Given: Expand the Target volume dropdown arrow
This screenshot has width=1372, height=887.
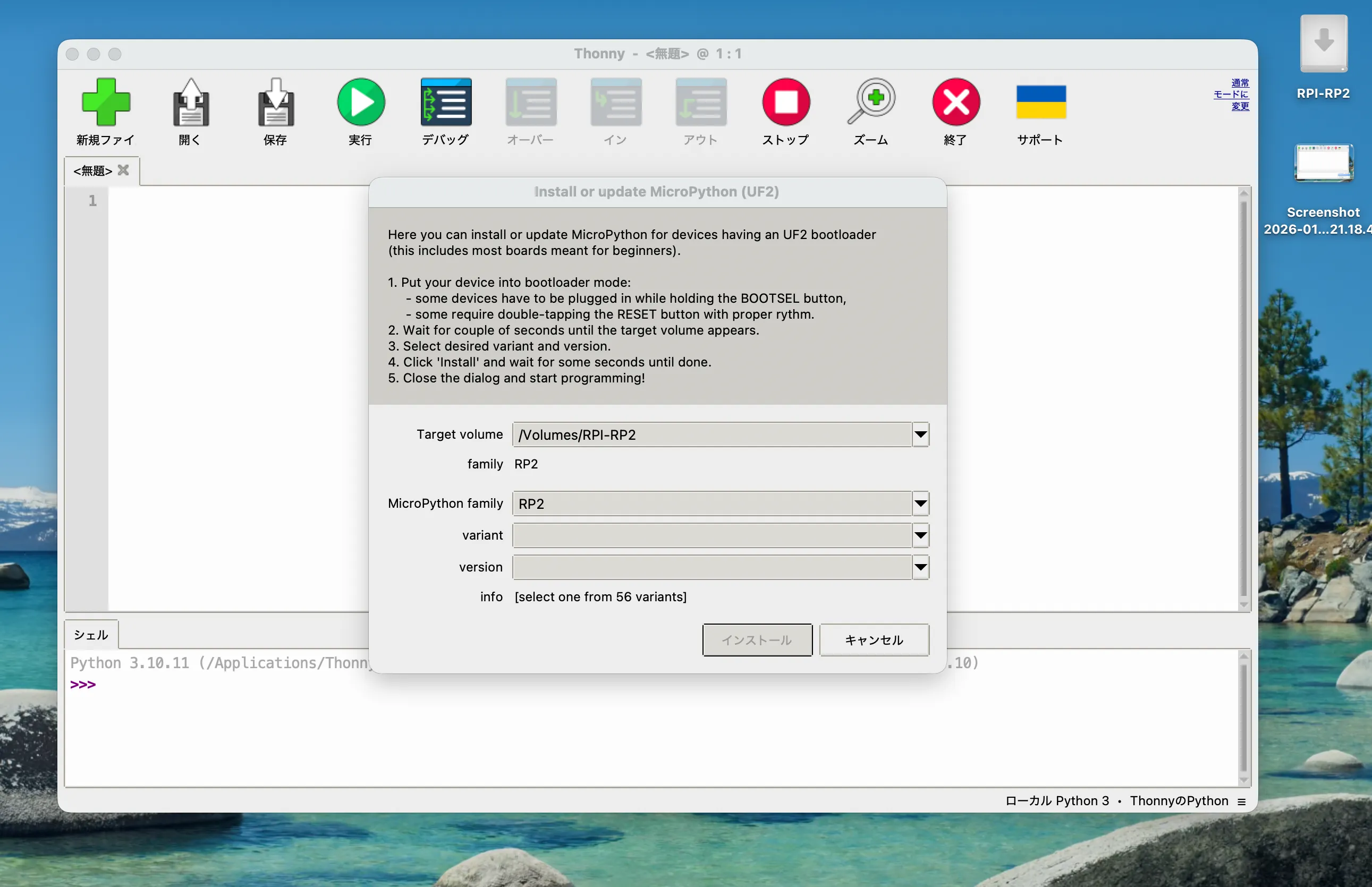Looking at the screenshot, I should coord(920,434).
